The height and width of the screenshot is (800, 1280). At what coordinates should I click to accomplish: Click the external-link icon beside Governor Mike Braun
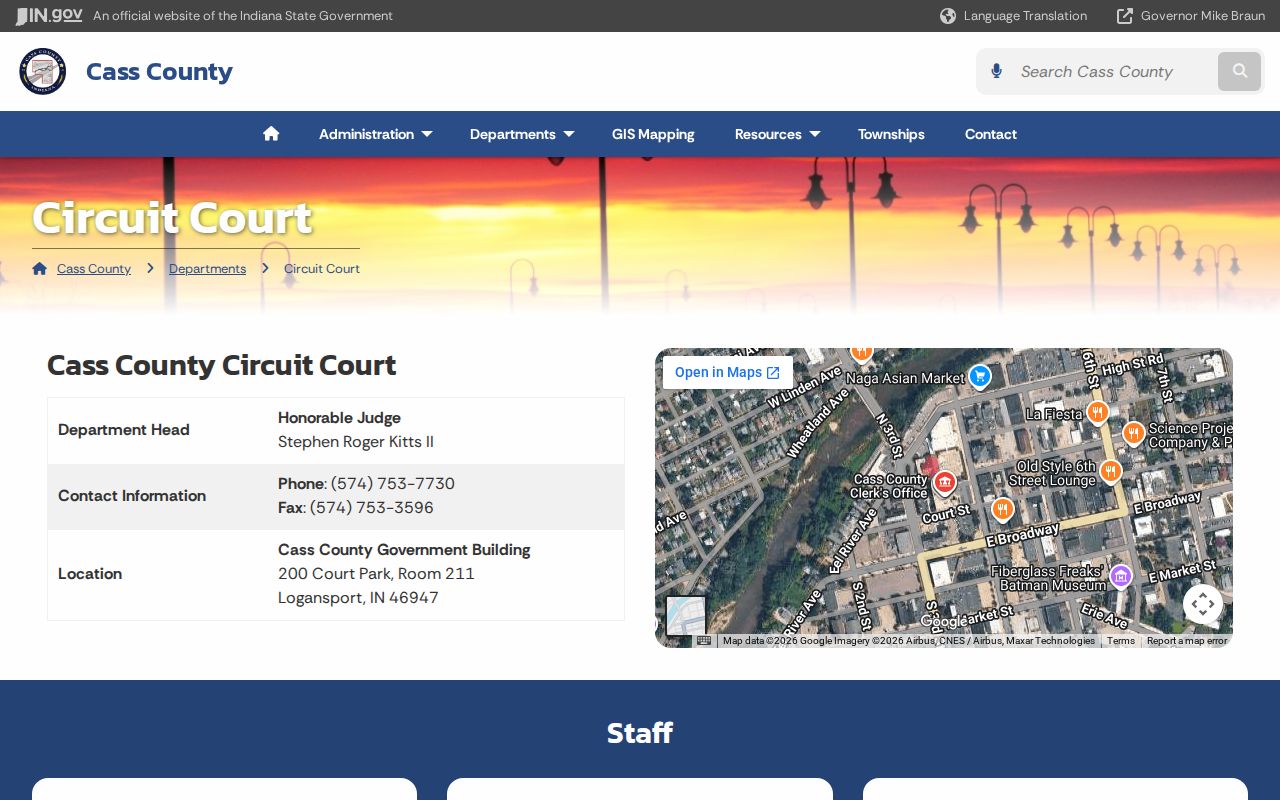[1125, 16]
